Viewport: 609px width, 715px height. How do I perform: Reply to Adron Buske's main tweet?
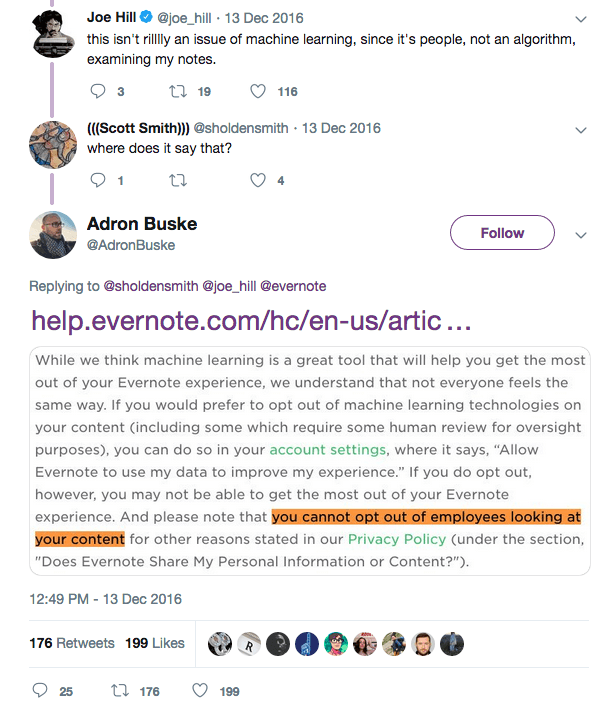pyautogui.click(x=41, y=690)
